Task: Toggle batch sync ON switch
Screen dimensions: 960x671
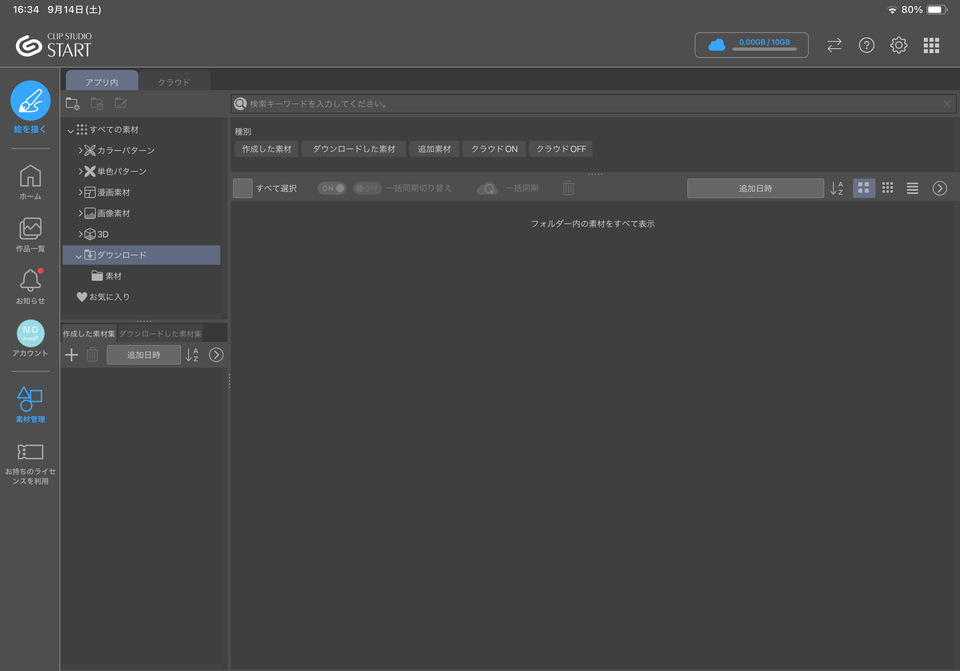Action: [x=332, y=188]
